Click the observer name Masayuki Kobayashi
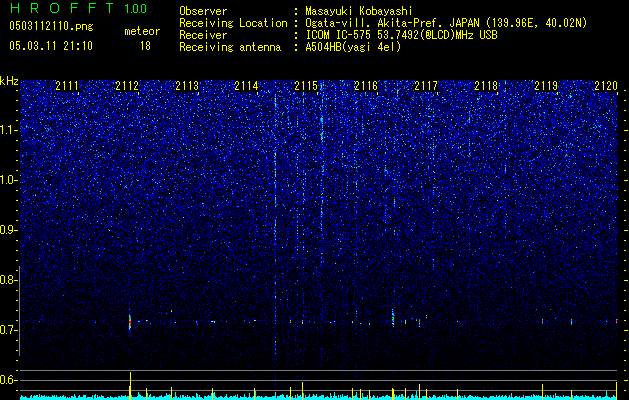Screen dimensions: 629x400 [x=359, y=11]
